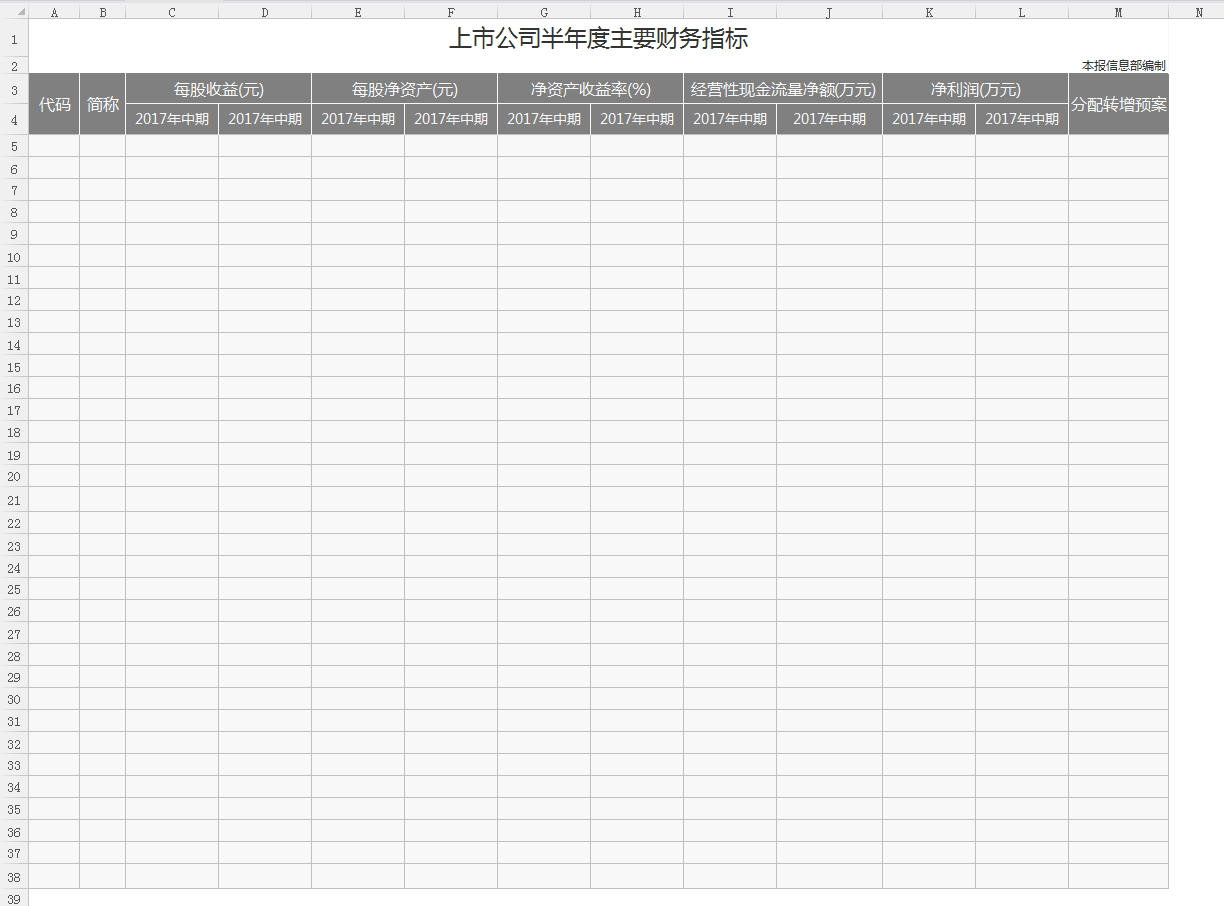
Task: Select row 20 header
Action: point(14,476)
